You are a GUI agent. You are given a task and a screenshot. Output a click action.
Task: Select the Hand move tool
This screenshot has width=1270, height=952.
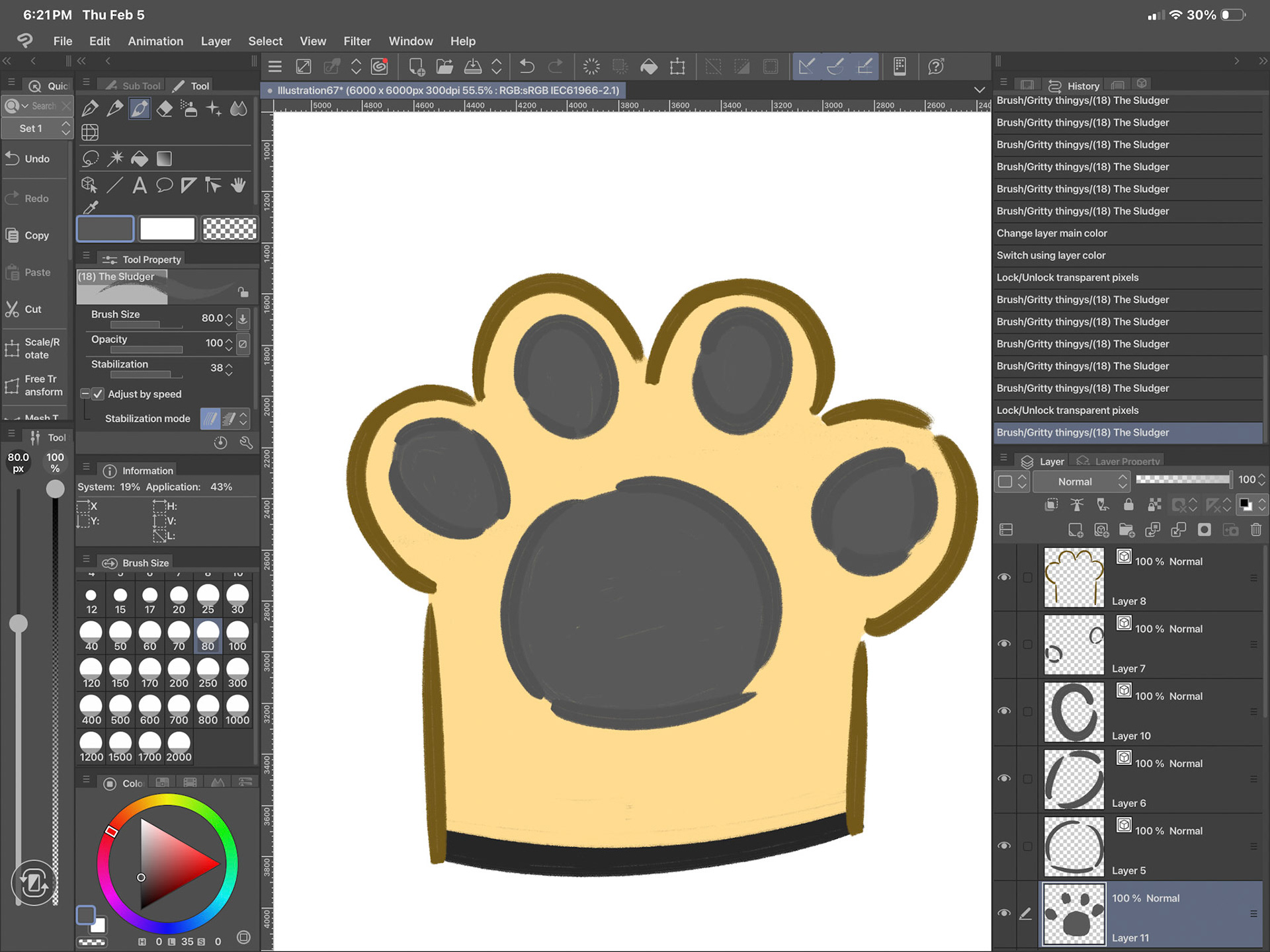click(238, 185)
